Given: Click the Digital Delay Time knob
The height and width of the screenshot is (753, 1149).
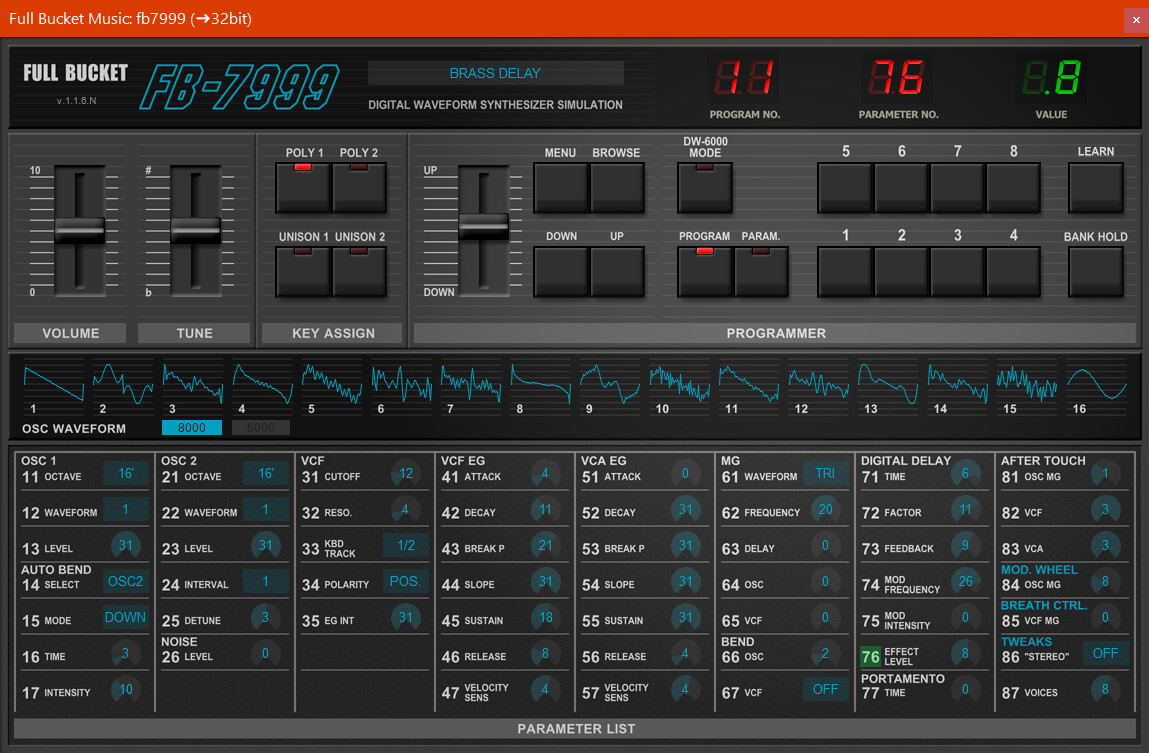Looking at the screenshot, I should point(965,474).
